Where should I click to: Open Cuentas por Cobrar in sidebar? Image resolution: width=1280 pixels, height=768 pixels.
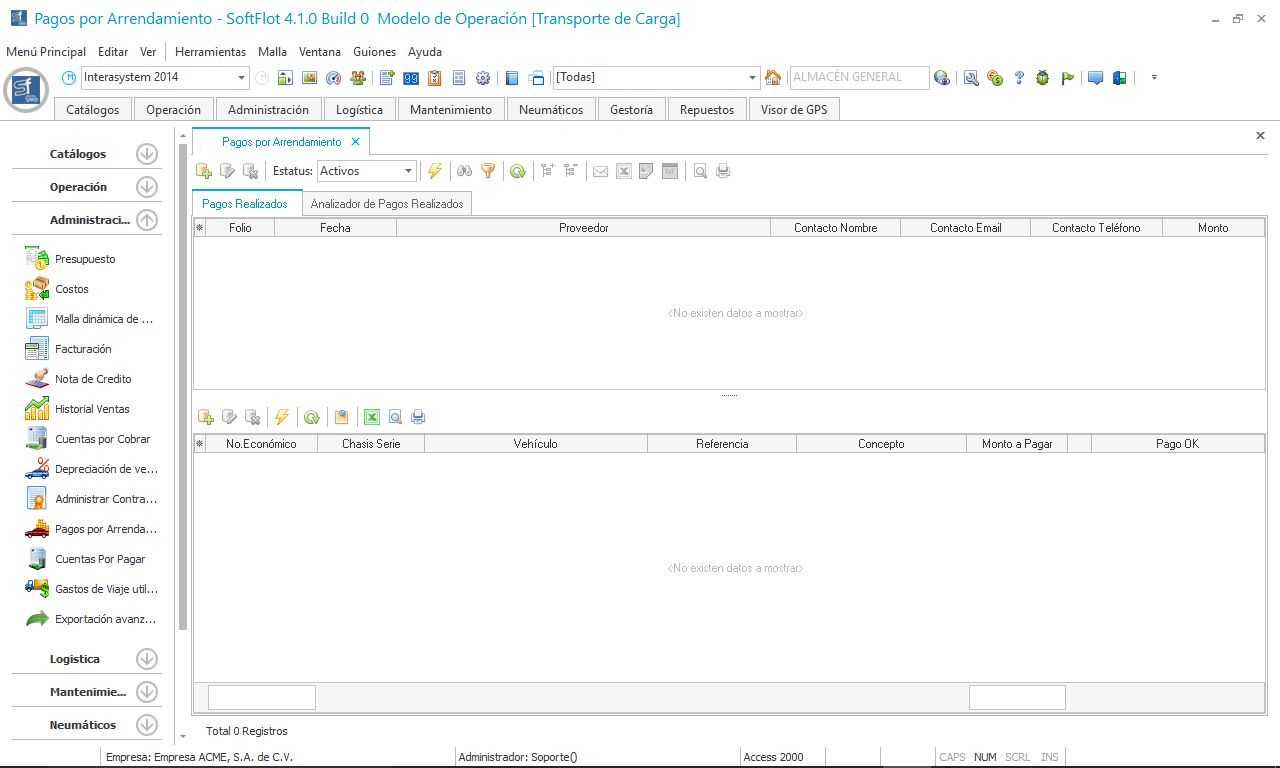[102, 439]
